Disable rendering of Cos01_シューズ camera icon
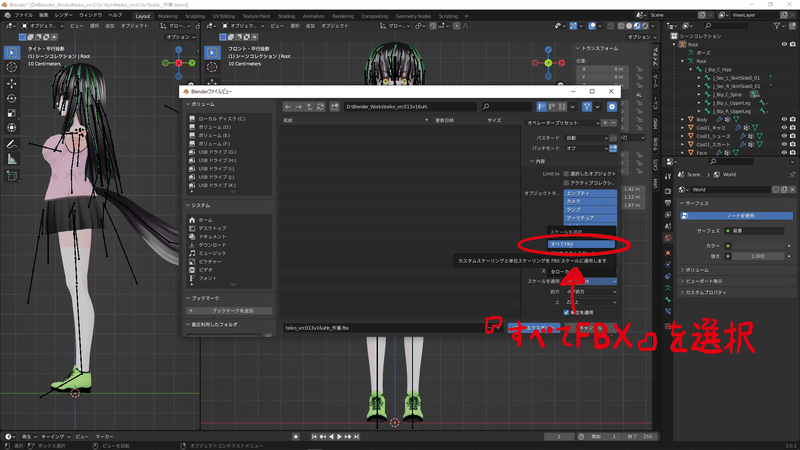 792,136
